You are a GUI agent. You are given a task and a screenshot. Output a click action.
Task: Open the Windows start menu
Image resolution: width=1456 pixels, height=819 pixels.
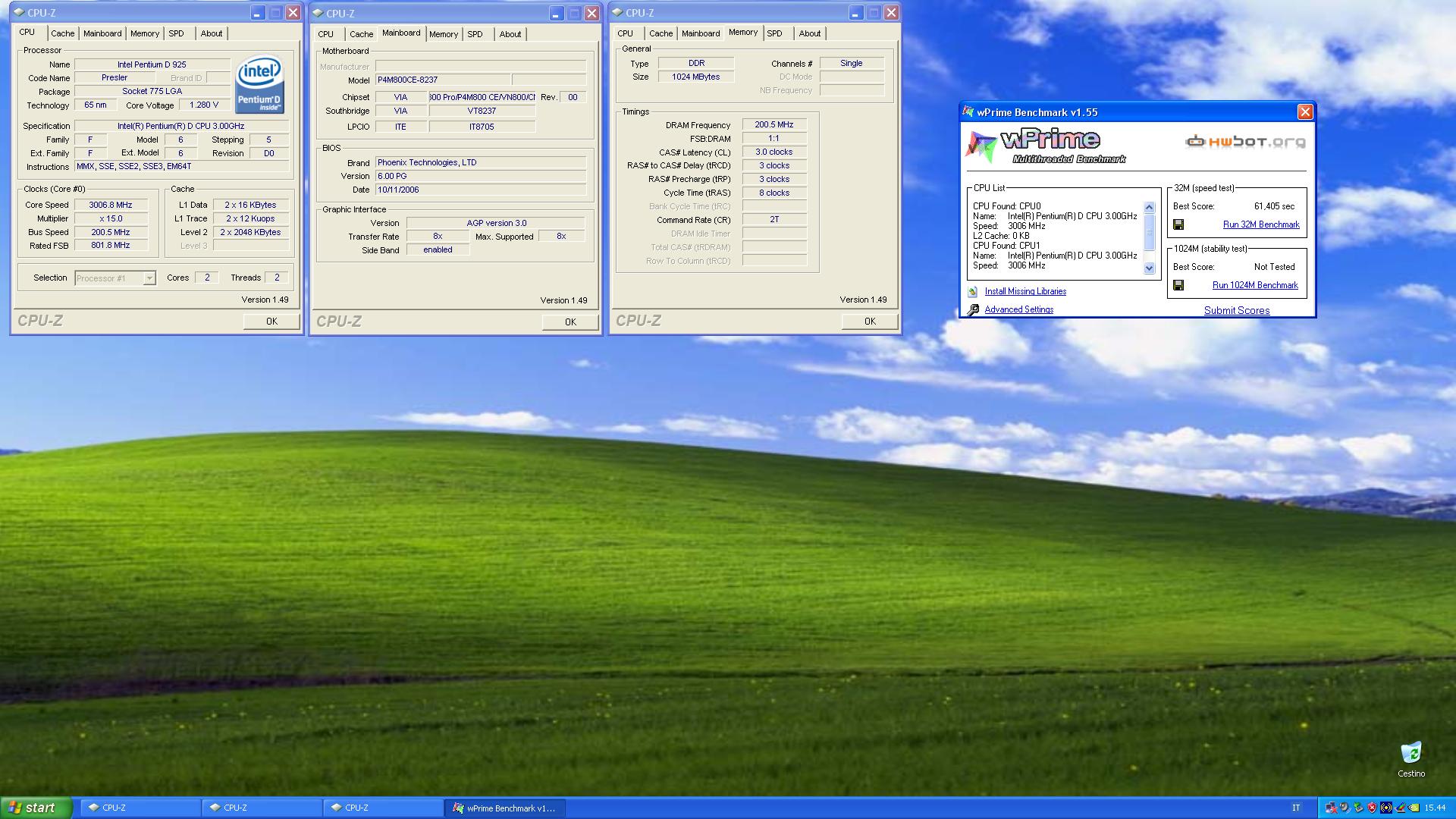[36, 808]
